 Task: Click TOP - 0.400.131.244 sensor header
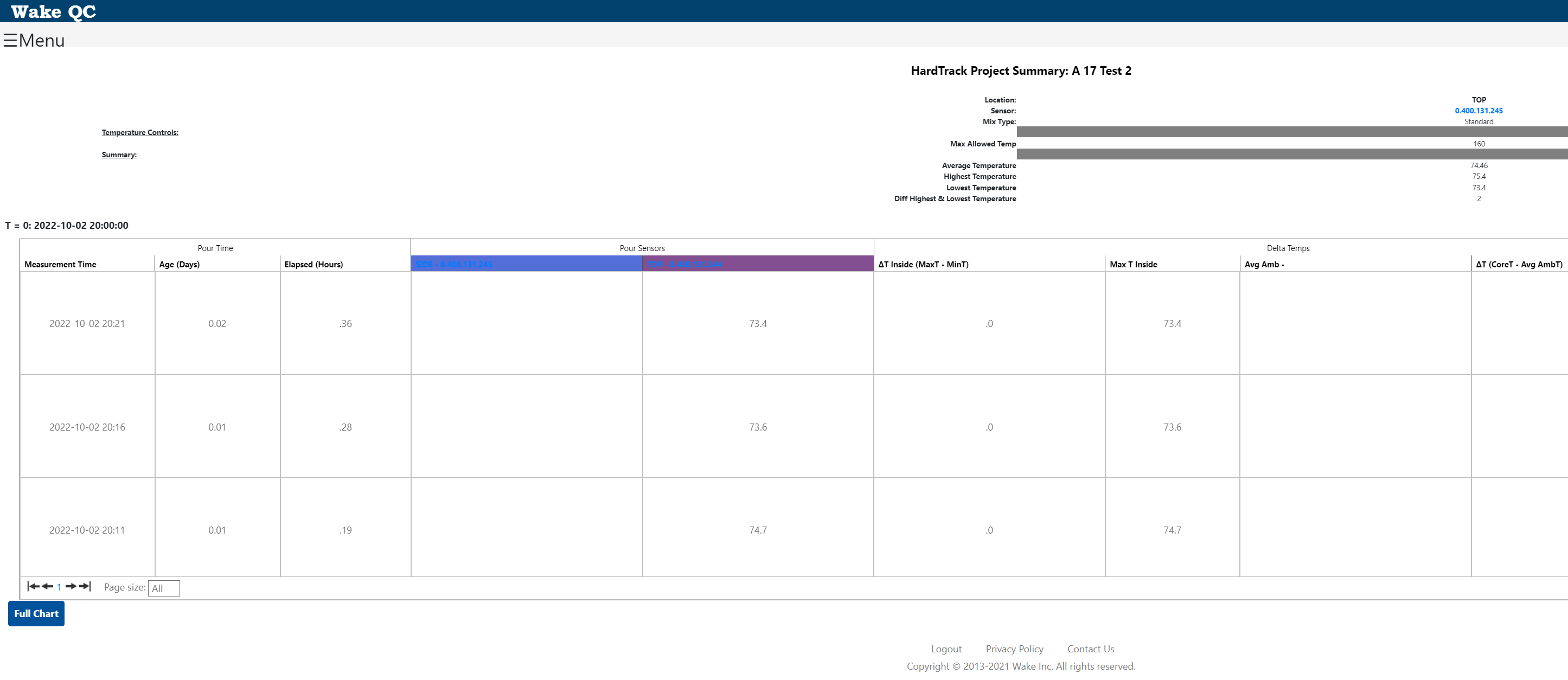pos(684,264)
